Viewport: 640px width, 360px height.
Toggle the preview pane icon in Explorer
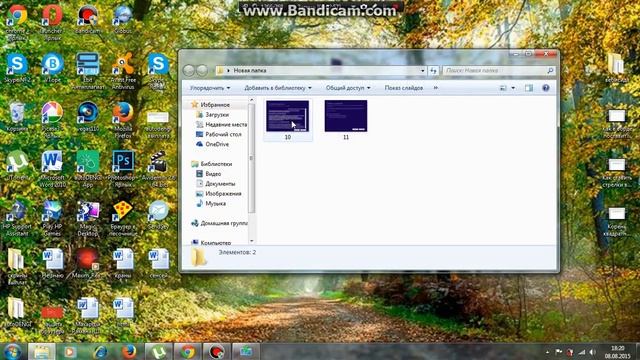[x=529, y=88]
